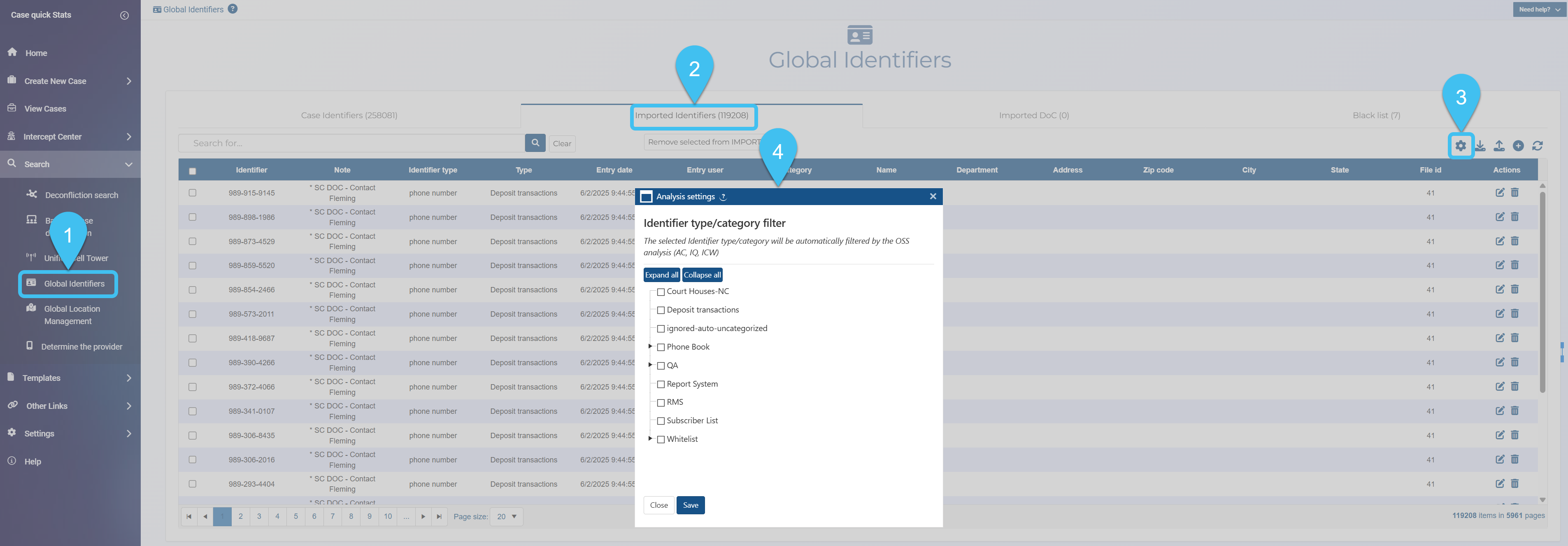1568x546 pixels.
Task: Delete the 989-898-1986 identifier row
Action: [x=1515, y=217]
